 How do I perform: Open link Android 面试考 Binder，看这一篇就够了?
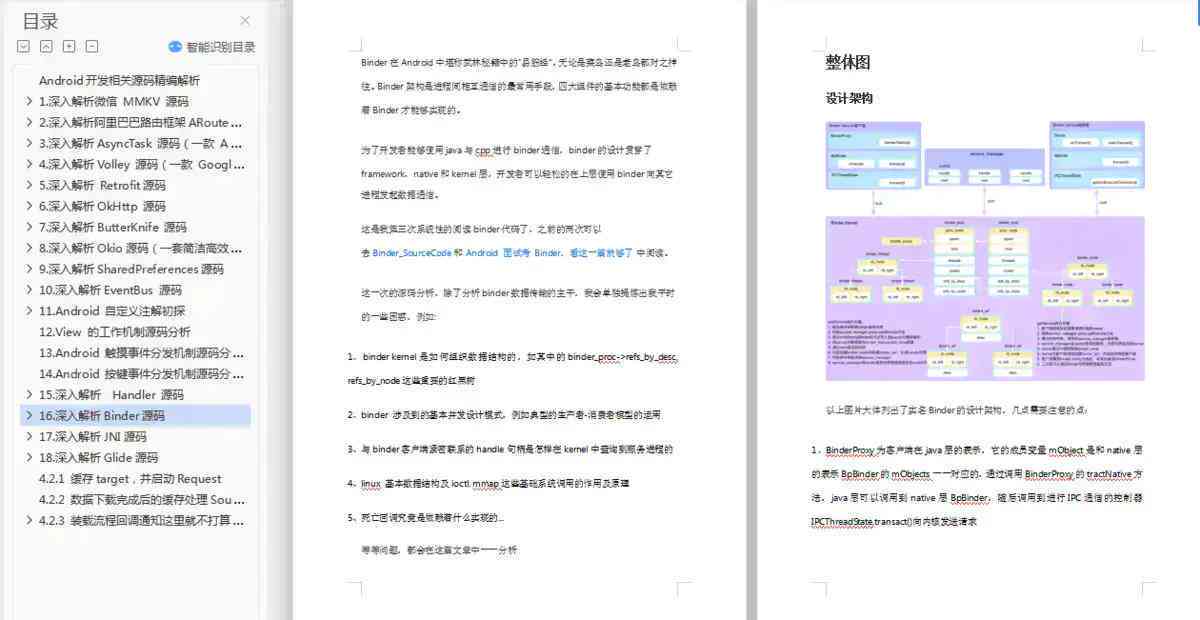548,253
